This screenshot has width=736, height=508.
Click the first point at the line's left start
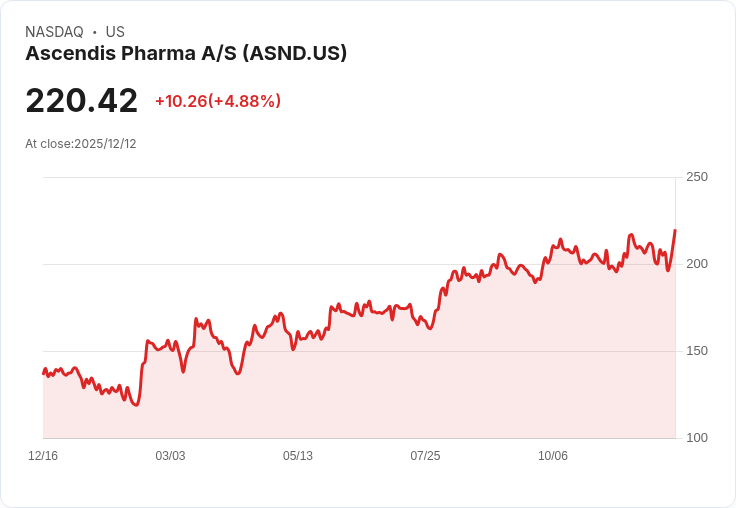(x=43, y=373)
